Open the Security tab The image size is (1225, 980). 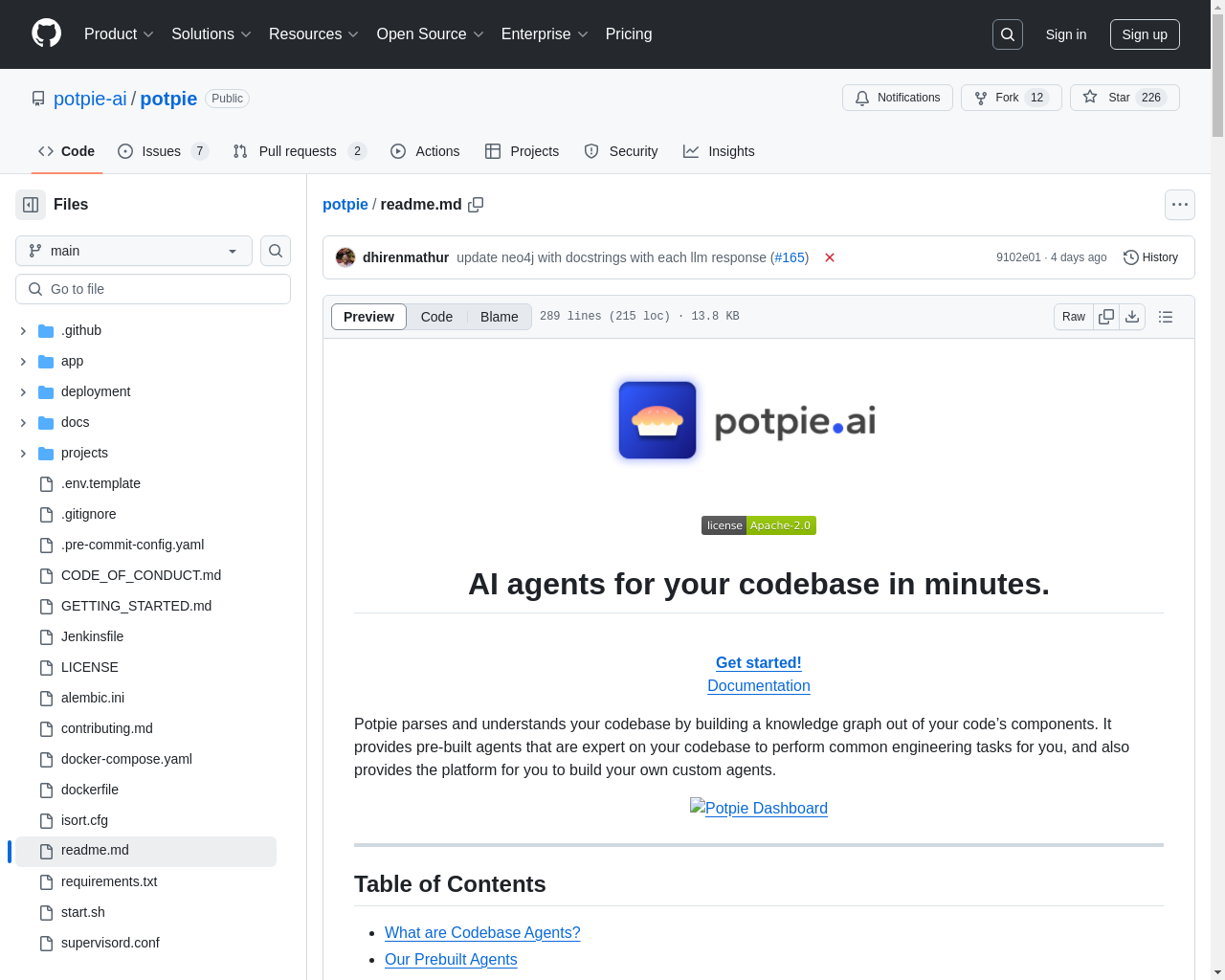[621, 151]
